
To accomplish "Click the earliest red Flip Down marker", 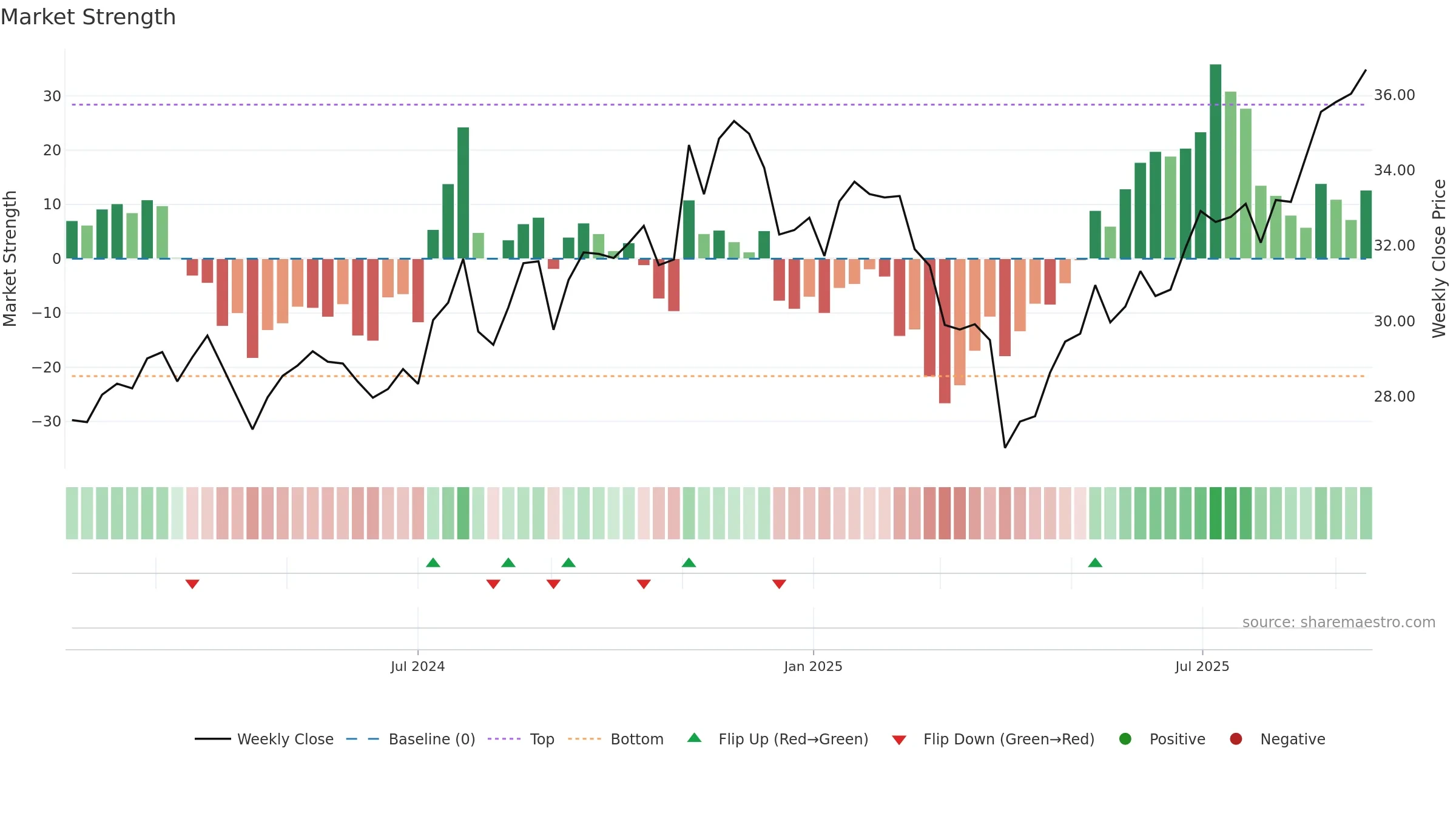I will point(192,584).
